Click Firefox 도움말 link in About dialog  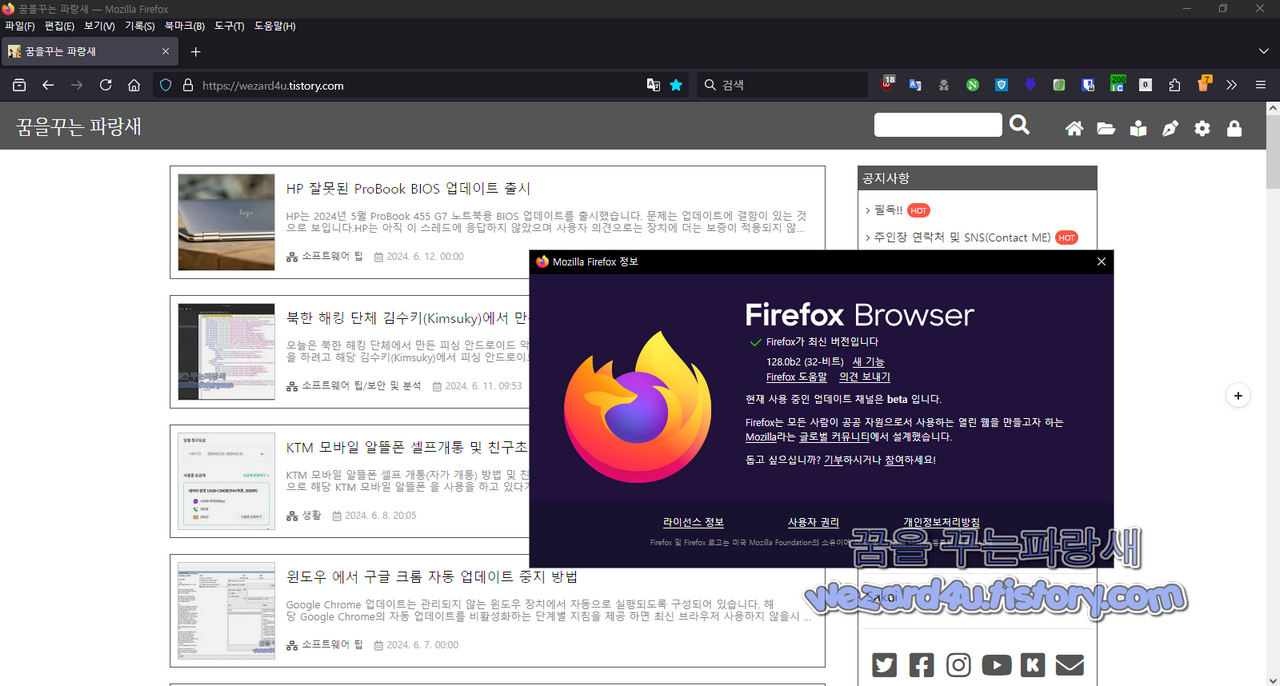[x=797, y=377]
